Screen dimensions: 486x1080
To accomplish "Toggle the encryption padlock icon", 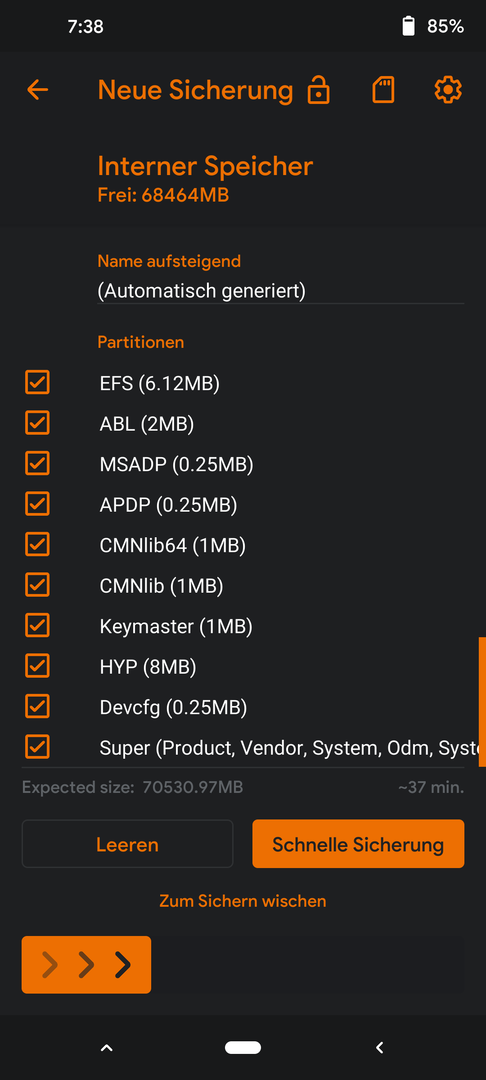I will pyautogui.click(x=318, y=90).
